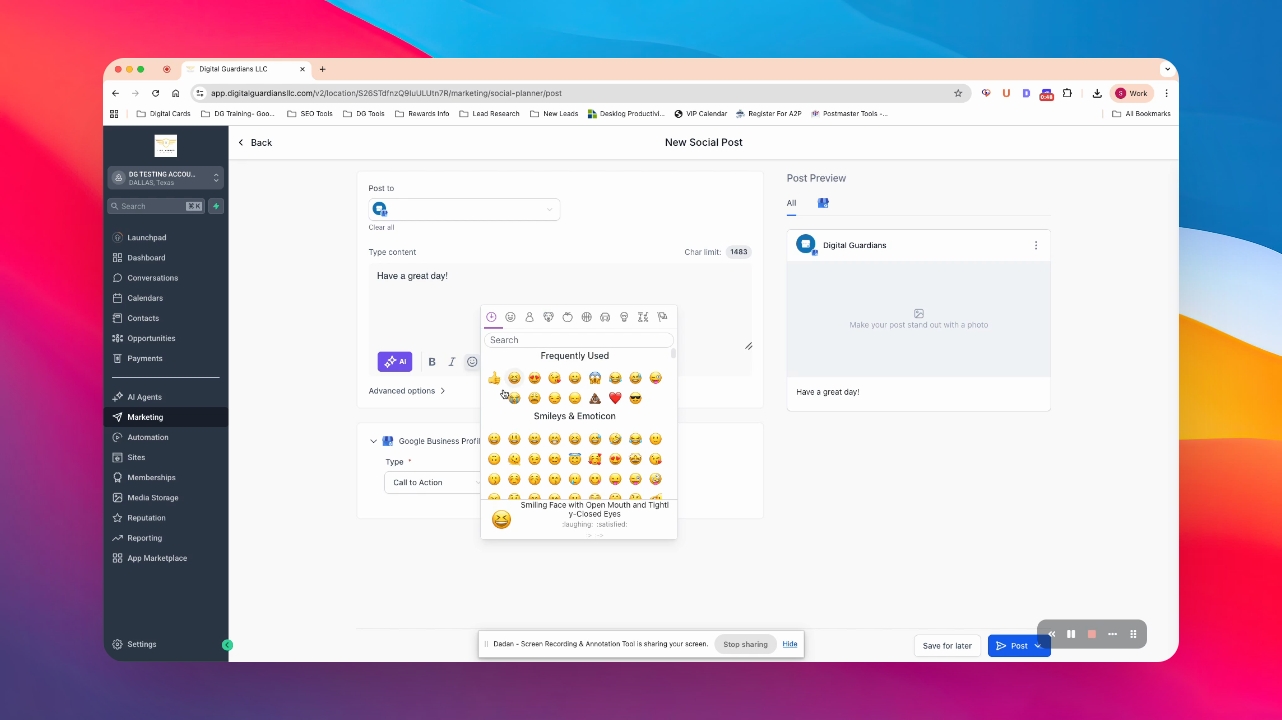Viewport: 1282px width, 720px height.
Task: Toggle bold text formatting
Action: pos(432,362)
